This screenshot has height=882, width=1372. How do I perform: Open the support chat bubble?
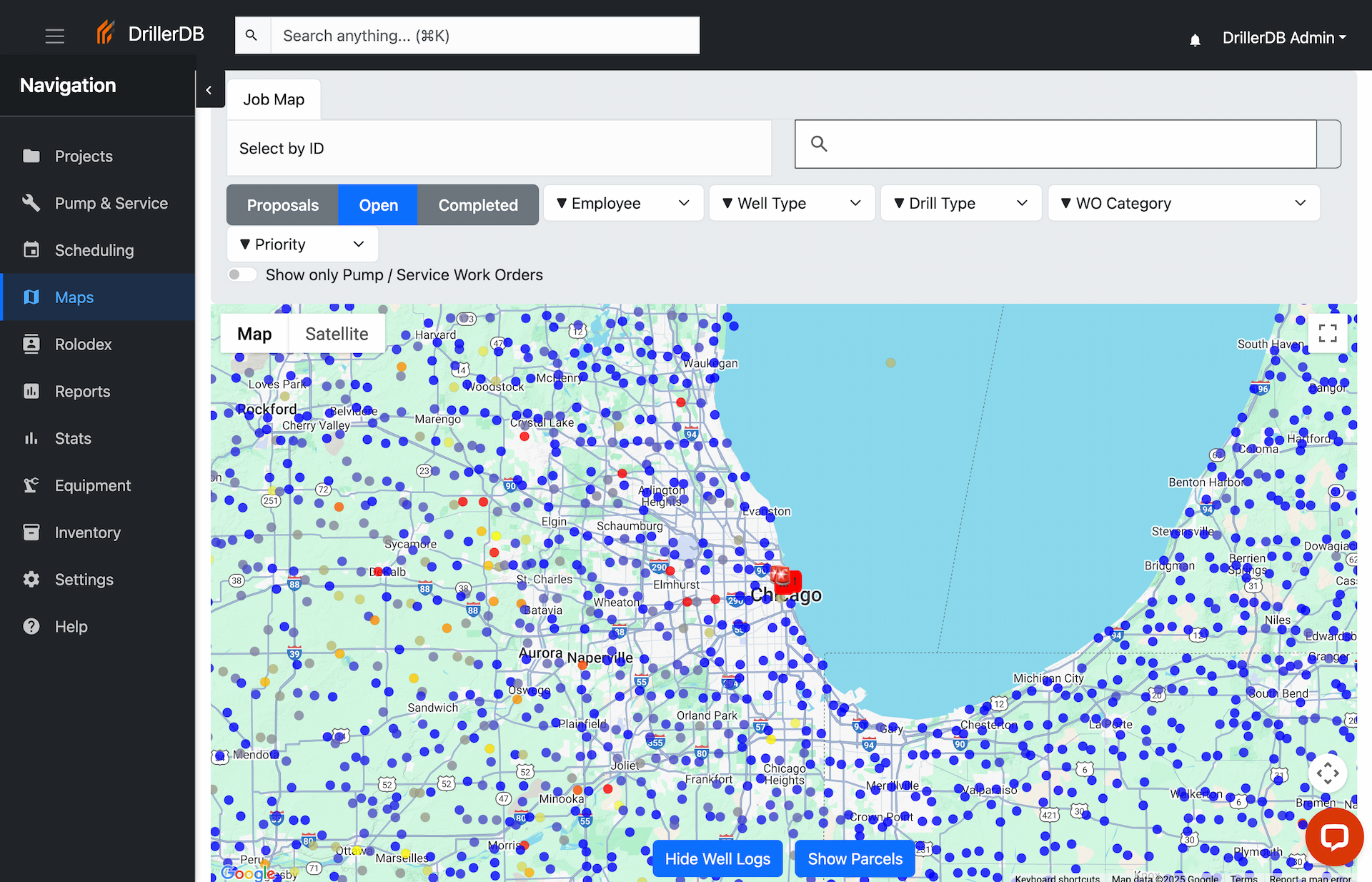coord(1333,837)
